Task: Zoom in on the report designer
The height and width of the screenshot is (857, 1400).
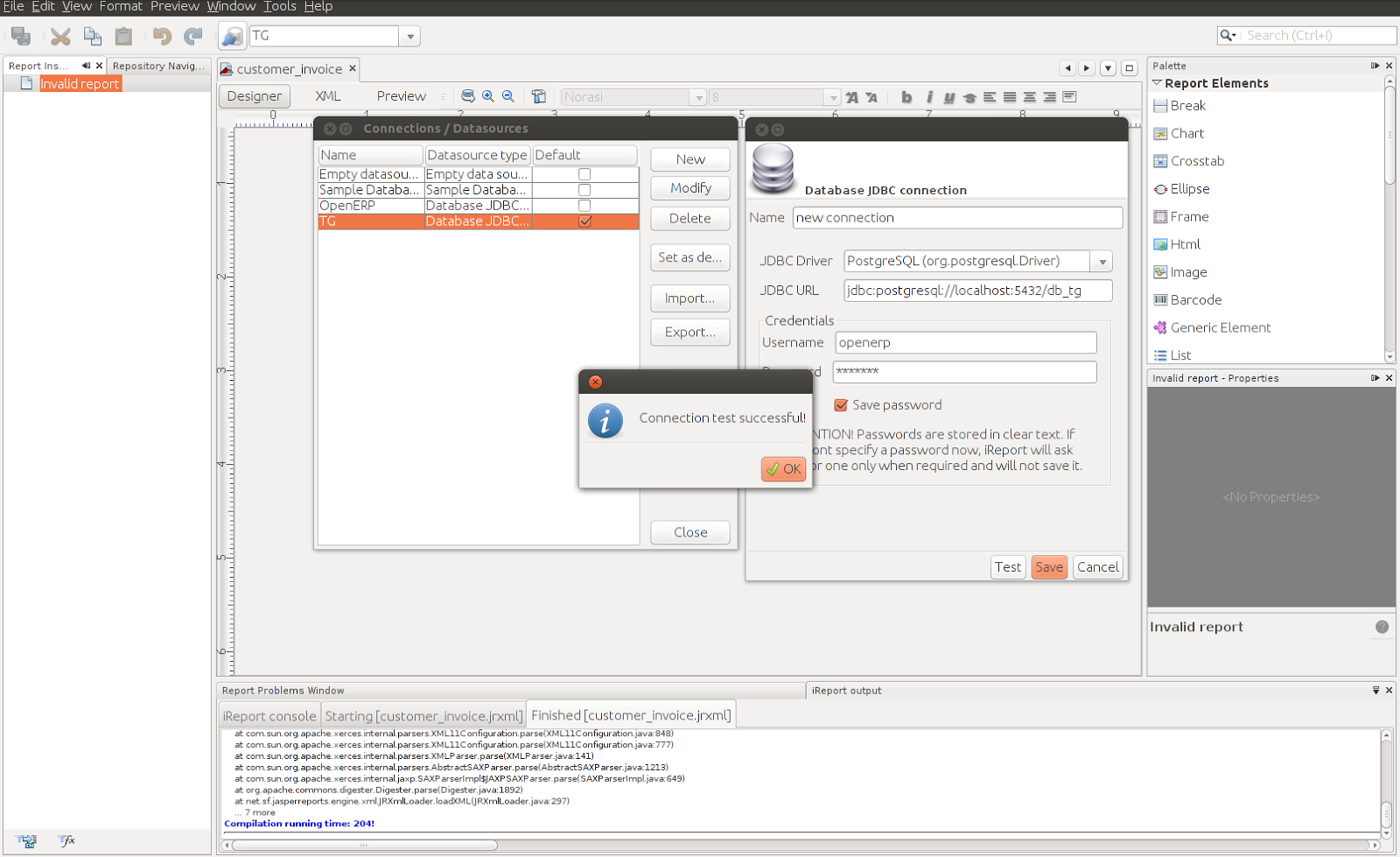Action: coord(488,96)
